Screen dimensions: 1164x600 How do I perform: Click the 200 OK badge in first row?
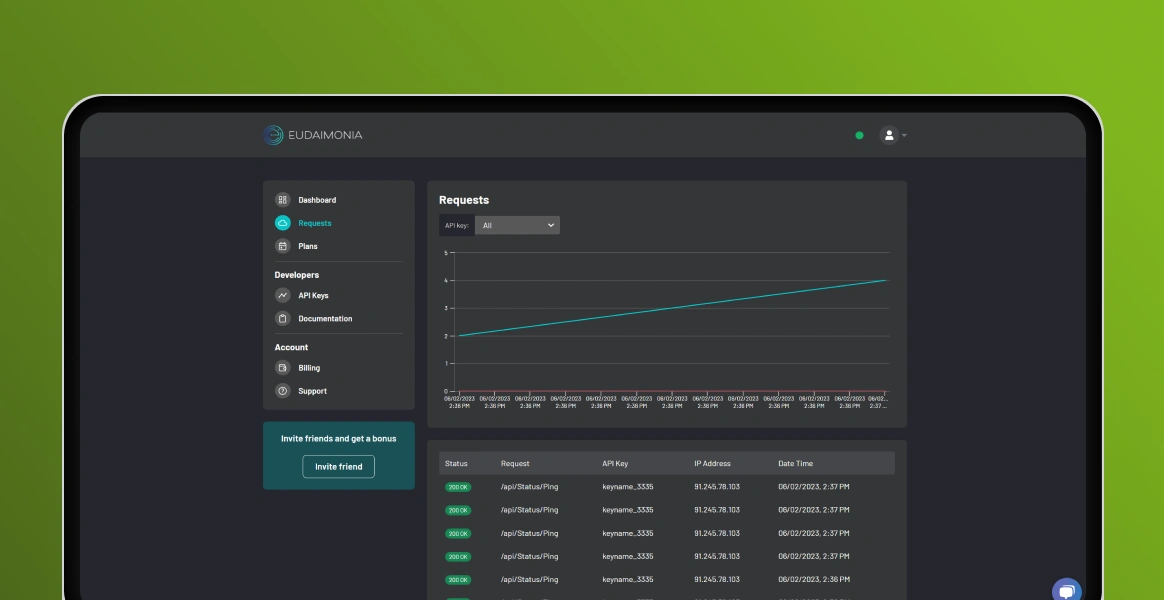458,487
